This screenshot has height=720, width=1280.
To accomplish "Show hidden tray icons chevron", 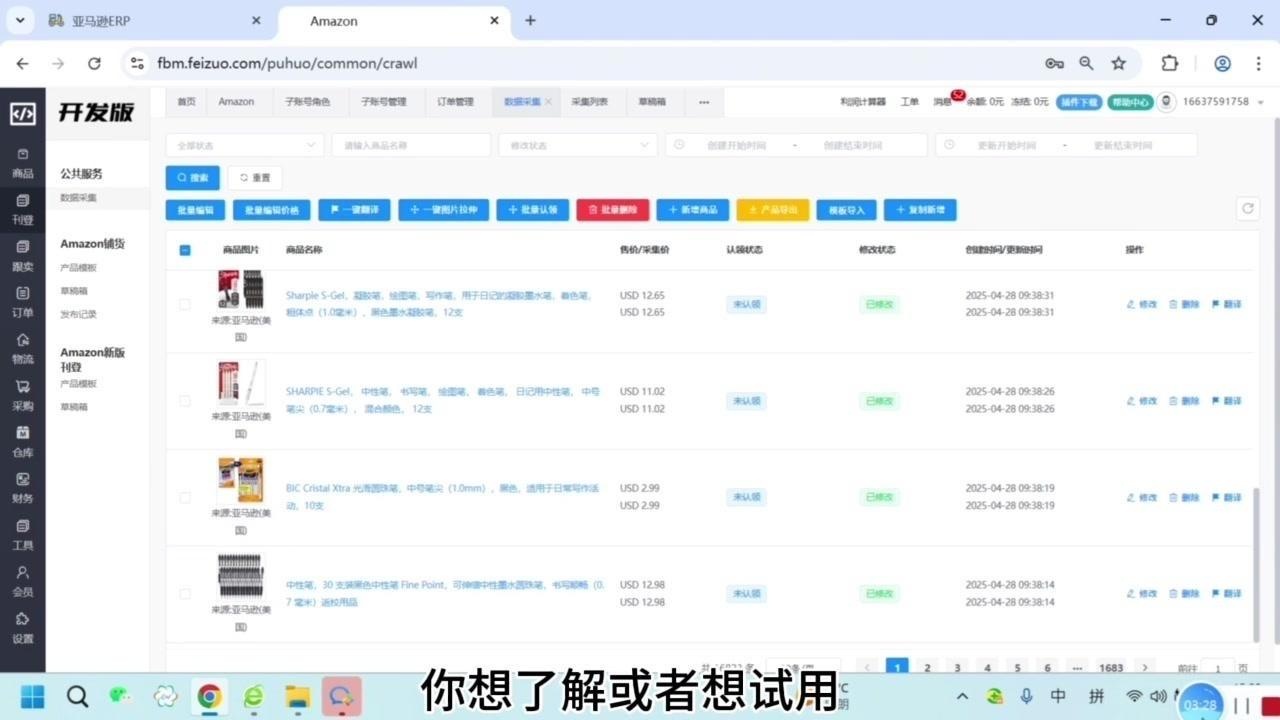I will pos(962,696).
